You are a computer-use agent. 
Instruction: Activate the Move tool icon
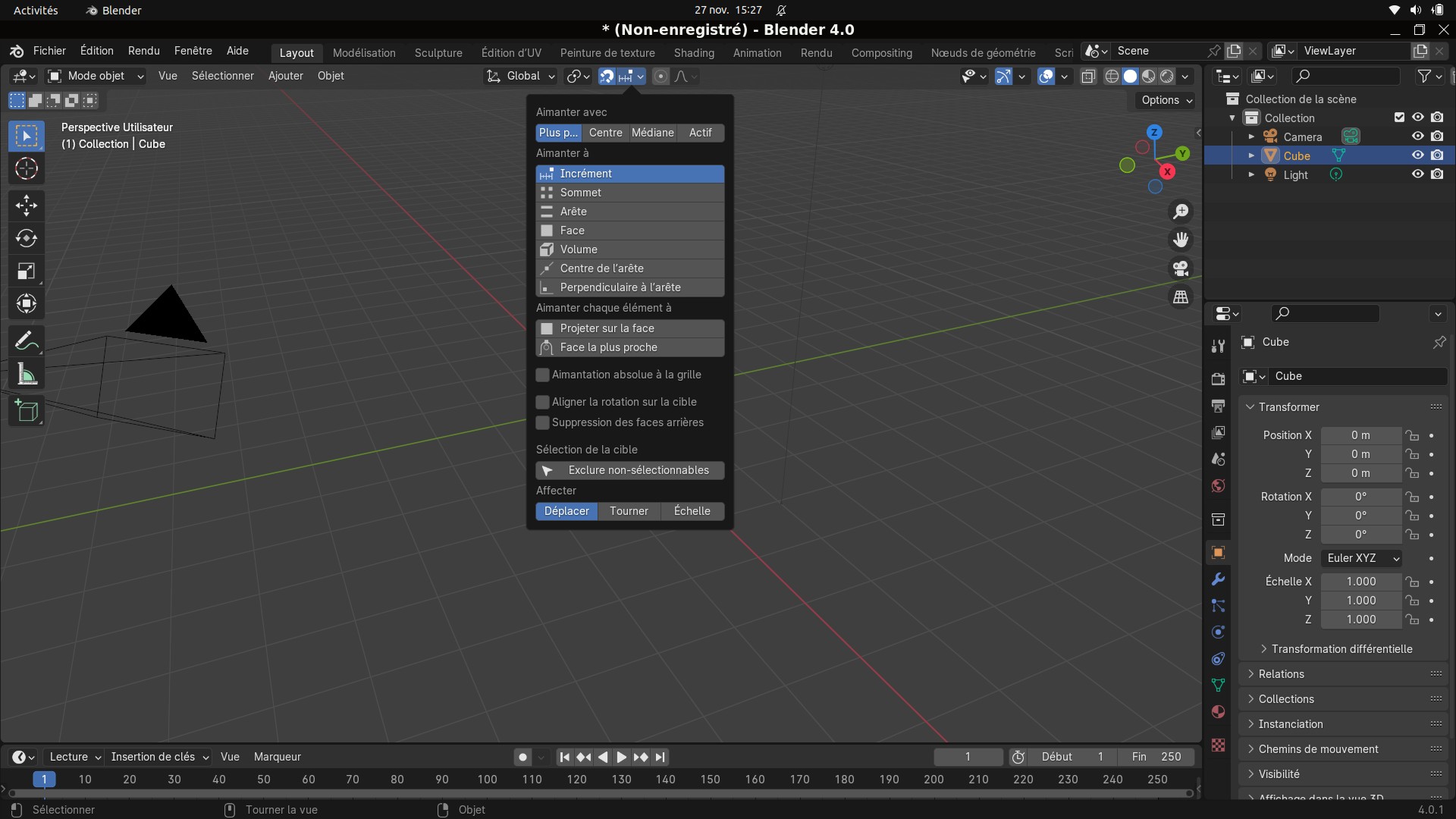[27, 206]
